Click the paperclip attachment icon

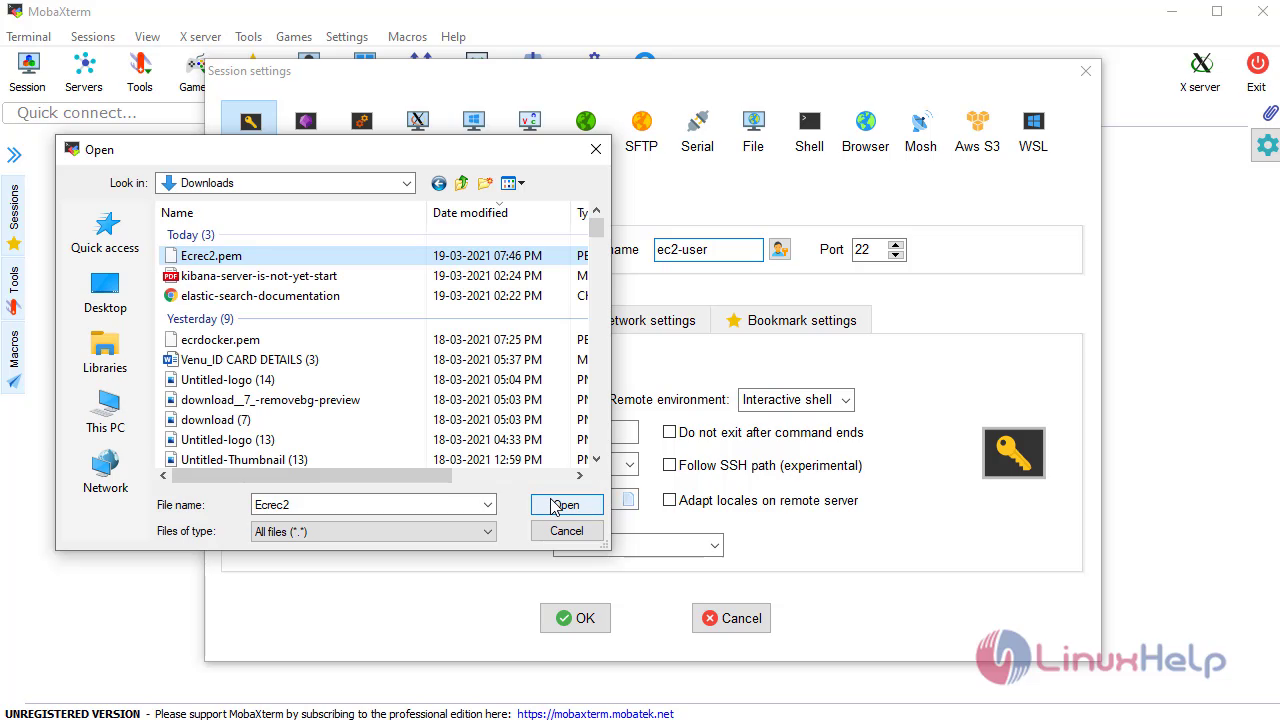point(1270,113)
